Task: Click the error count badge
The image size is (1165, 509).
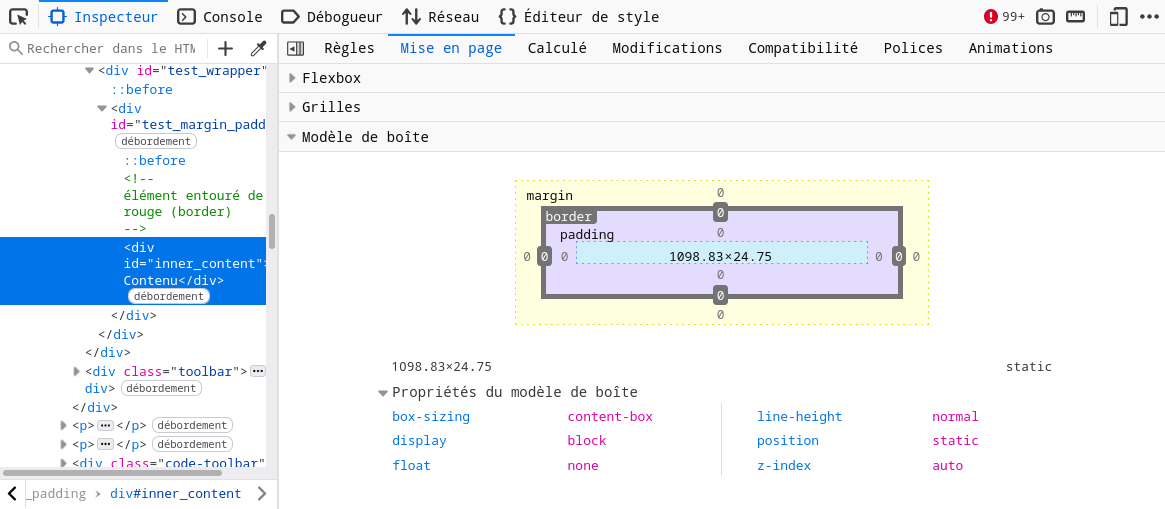Action: tap(1004, 16)
